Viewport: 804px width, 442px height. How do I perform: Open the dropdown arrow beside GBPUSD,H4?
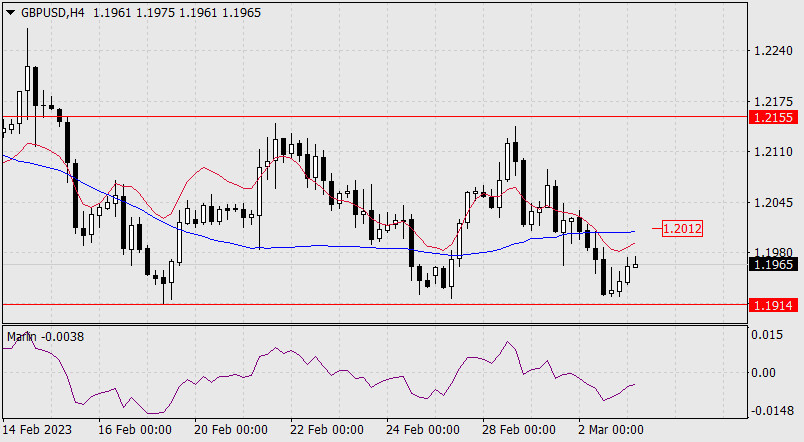[x=10, y=11]
